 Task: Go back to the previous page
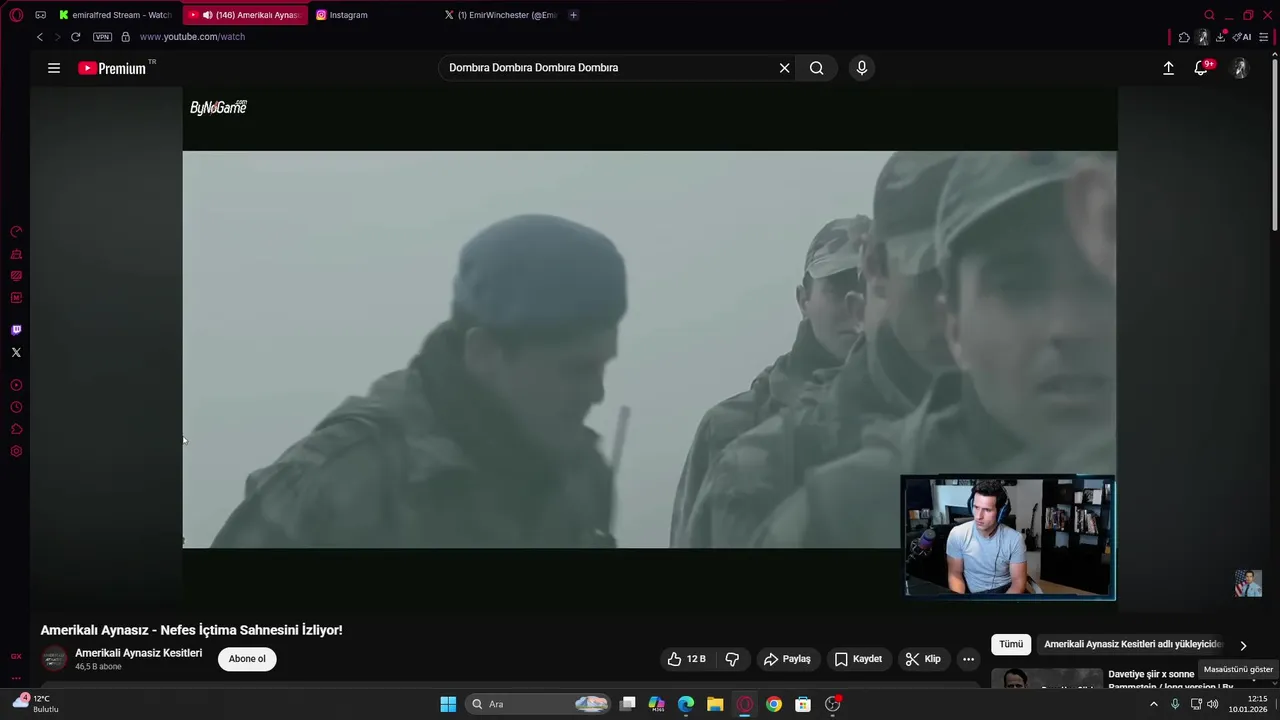tap(40, 37)
